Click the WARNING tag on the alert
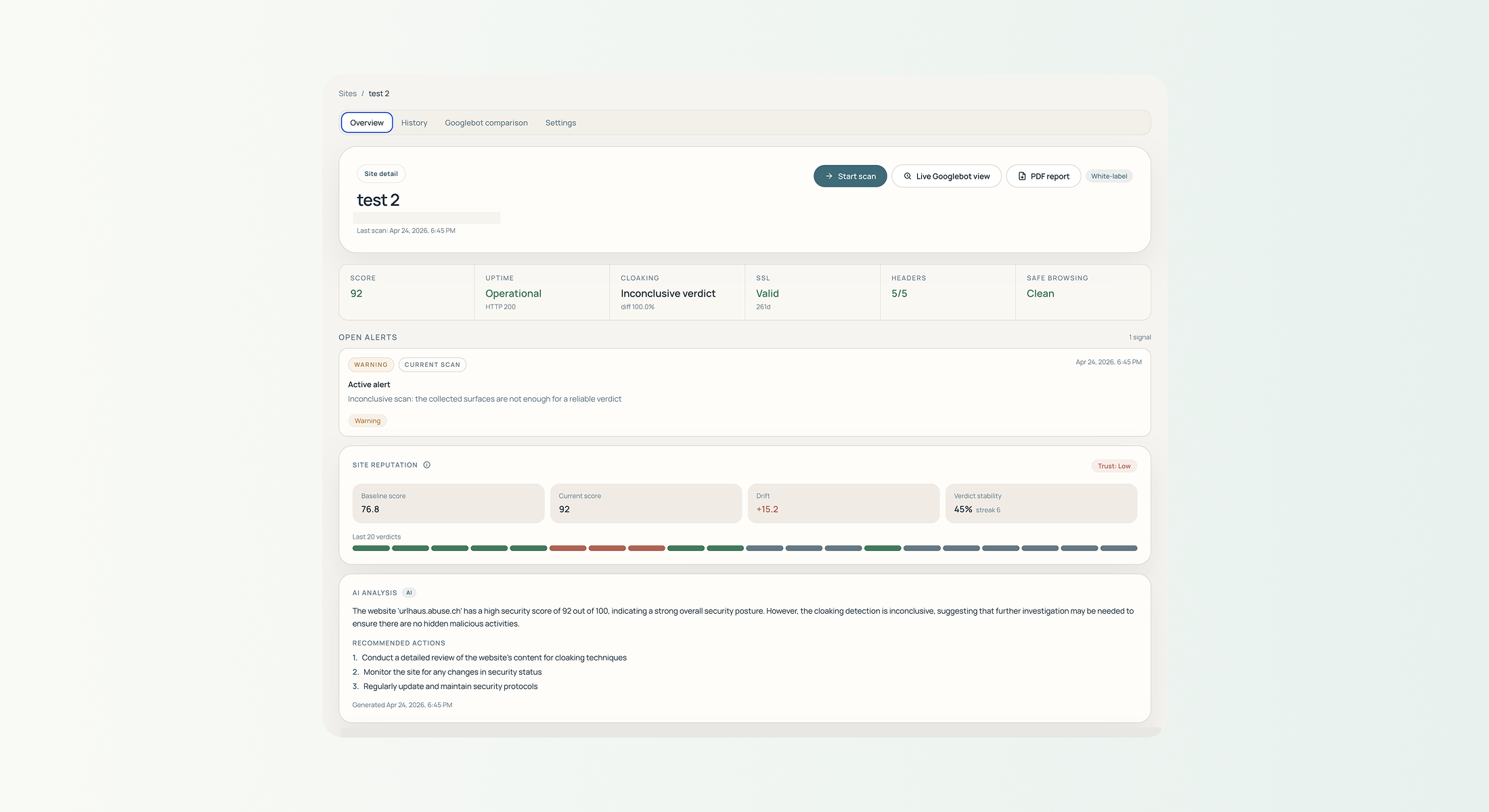This screenshot has width=1489, height=812. pos(370,365)
